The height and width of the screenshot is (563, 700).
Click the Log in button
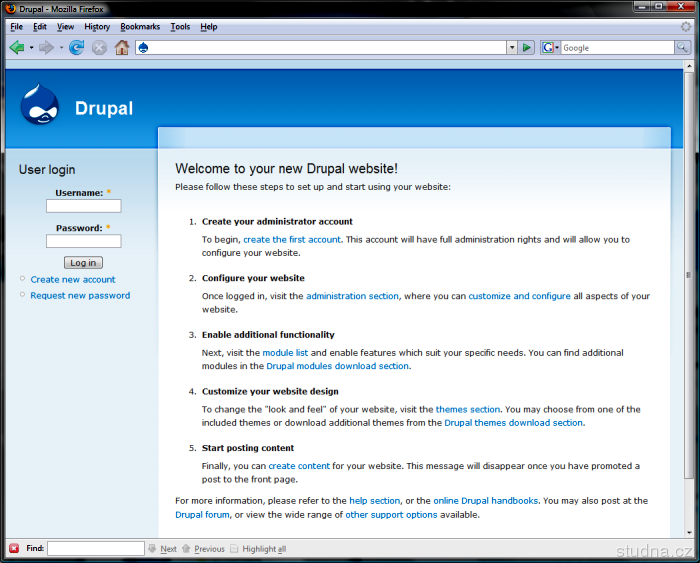[83, 263]
